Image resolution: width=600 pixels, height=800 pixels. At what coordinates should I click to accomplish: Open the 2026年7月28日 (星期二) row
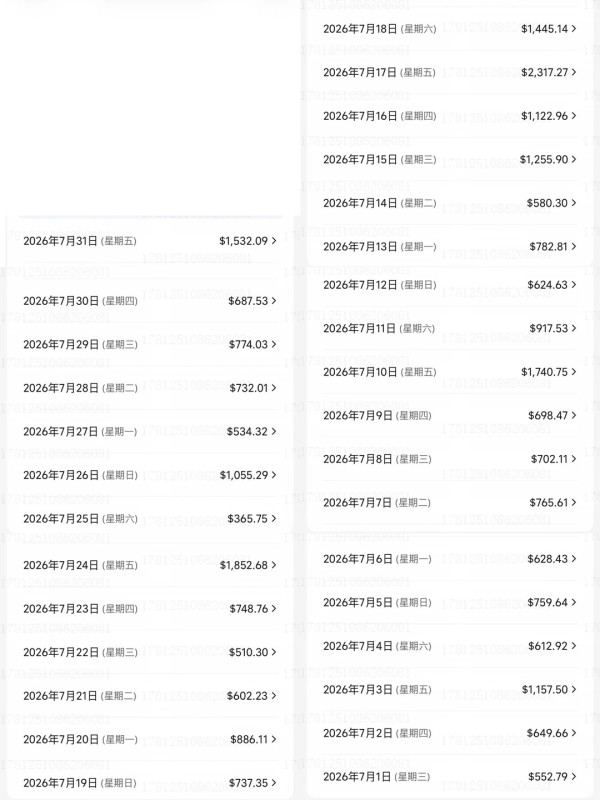click(x=150, y=388)
